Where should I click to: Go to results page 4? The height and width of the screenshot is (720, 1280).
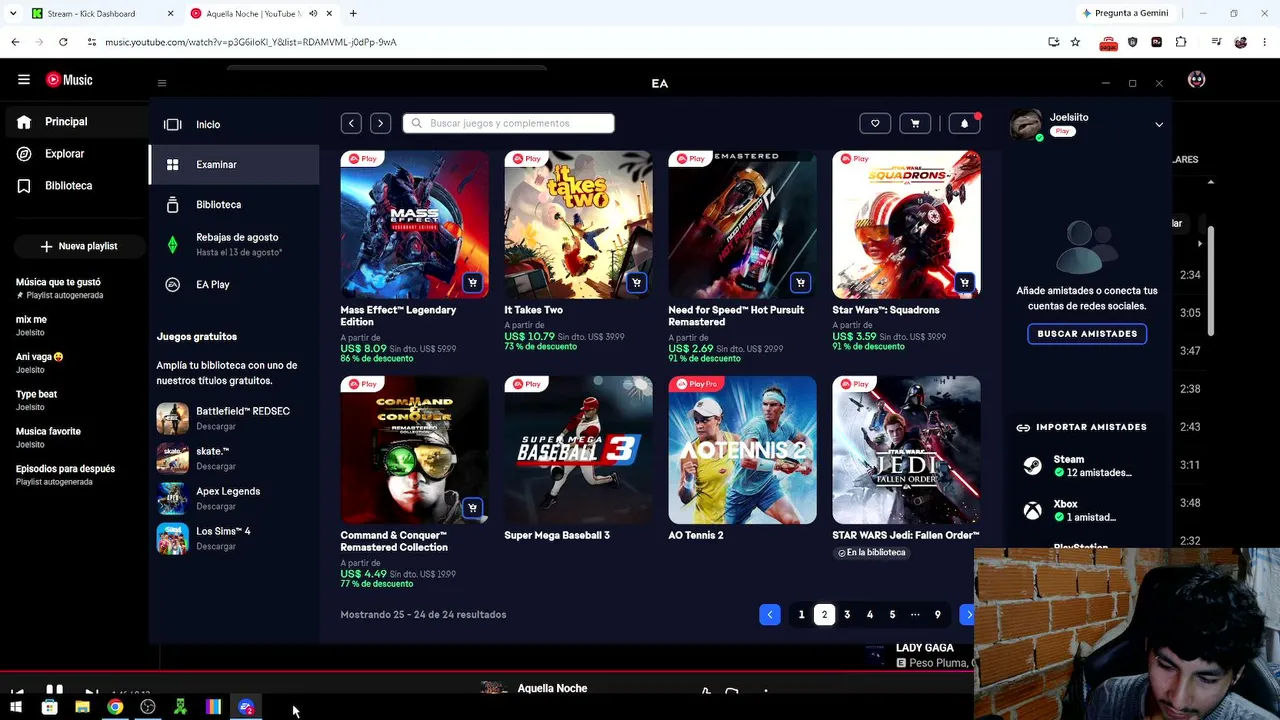click(870, 614)
